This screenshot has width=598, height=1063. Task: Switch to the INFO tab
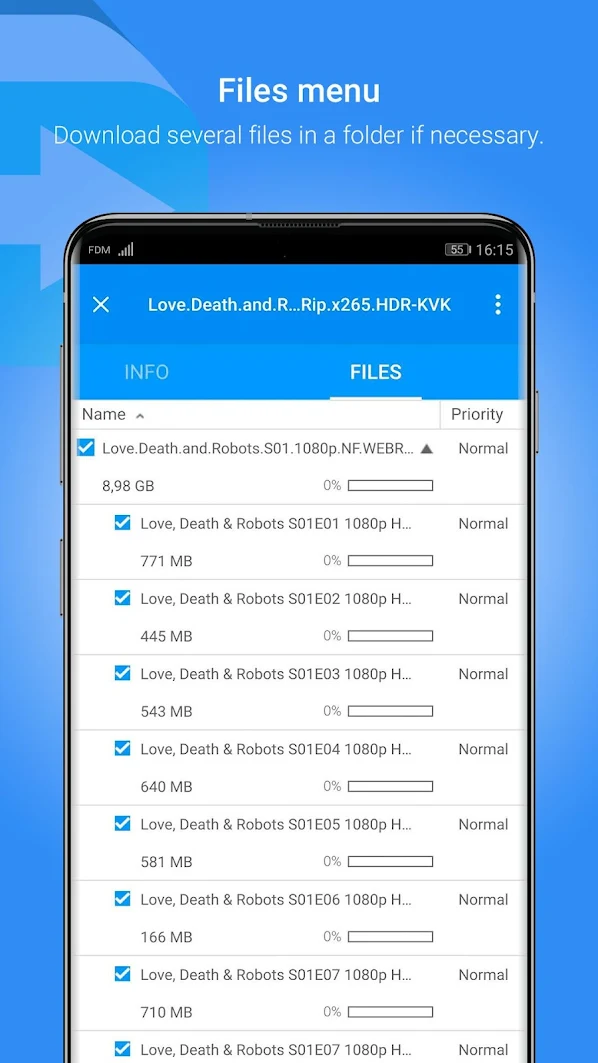point(146,372)
